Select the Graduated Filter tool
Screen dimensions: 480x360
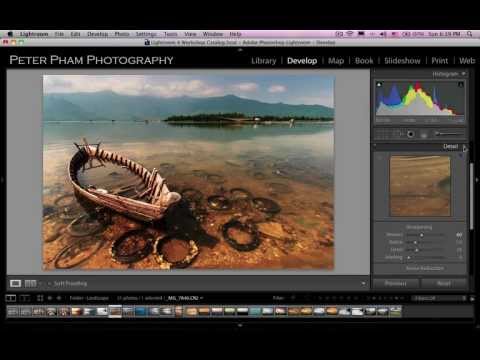(424, 135)
